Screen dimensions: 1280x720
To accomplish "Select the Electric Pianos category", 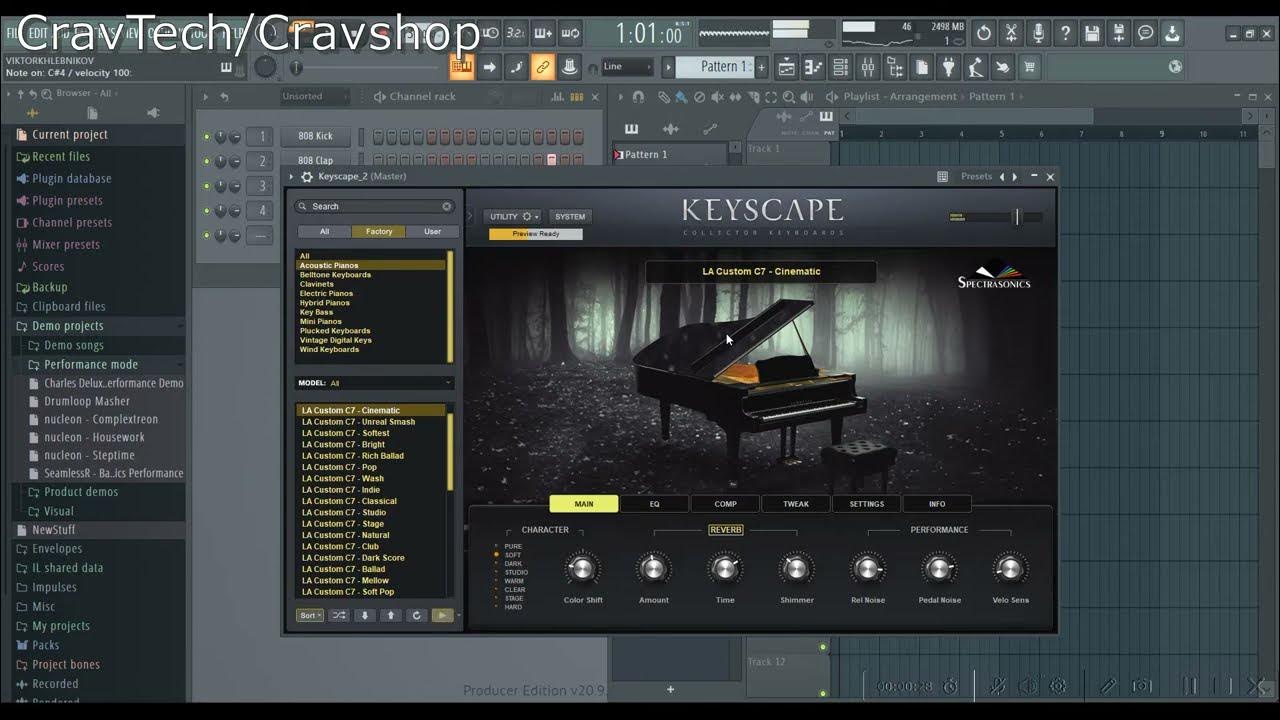I will pos(326,293).
